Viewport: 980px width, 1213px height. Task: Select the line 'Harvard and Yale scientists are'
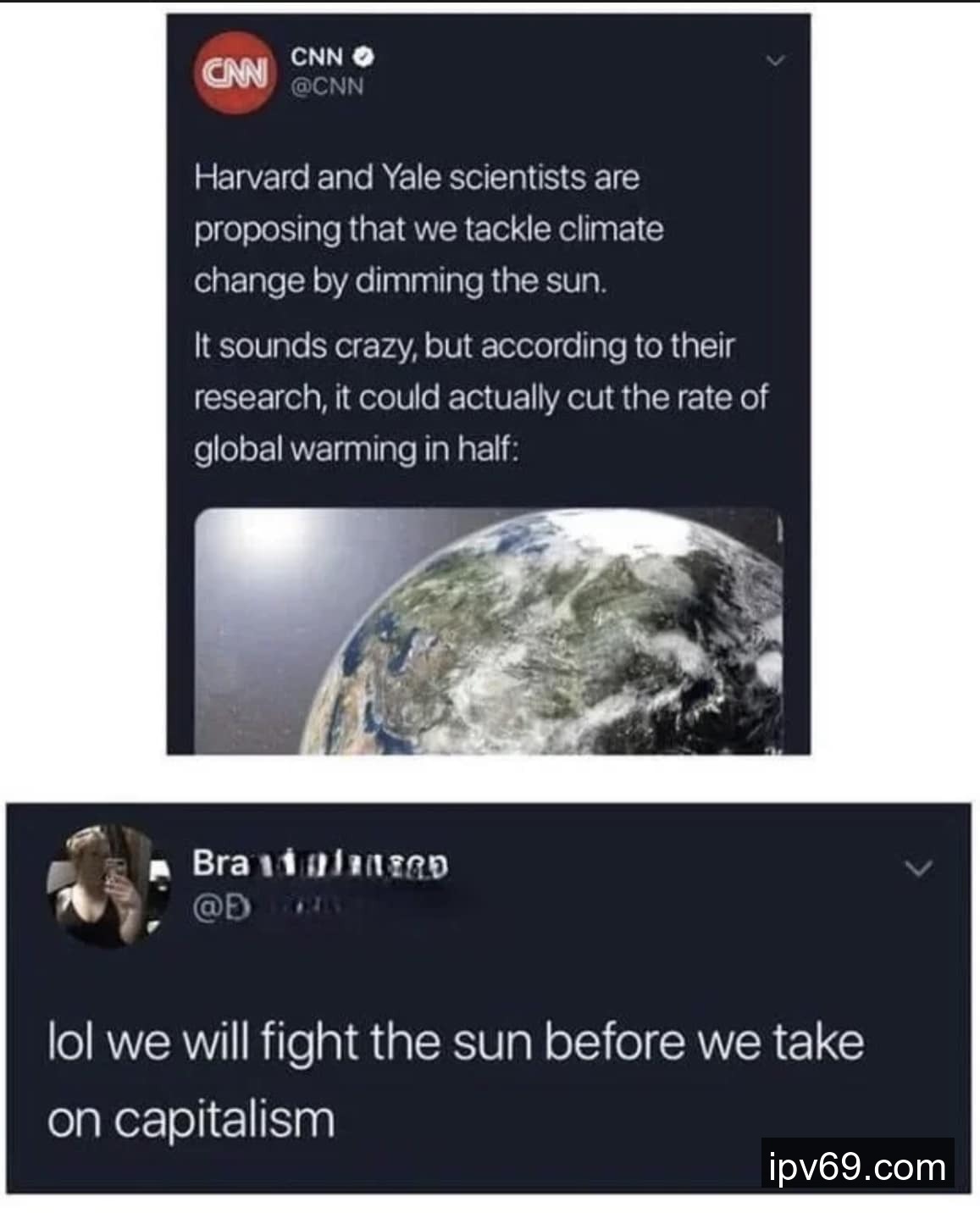pos(417,178)
